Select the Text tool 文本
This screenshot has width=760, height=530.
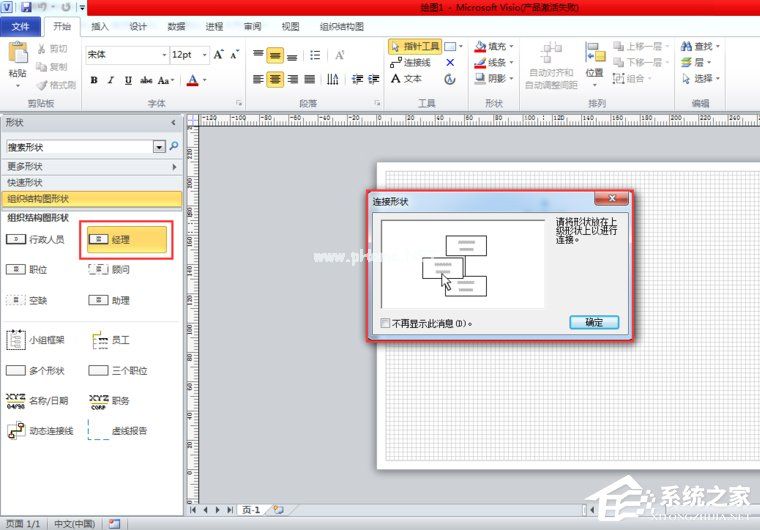click(x=406, y=79)
